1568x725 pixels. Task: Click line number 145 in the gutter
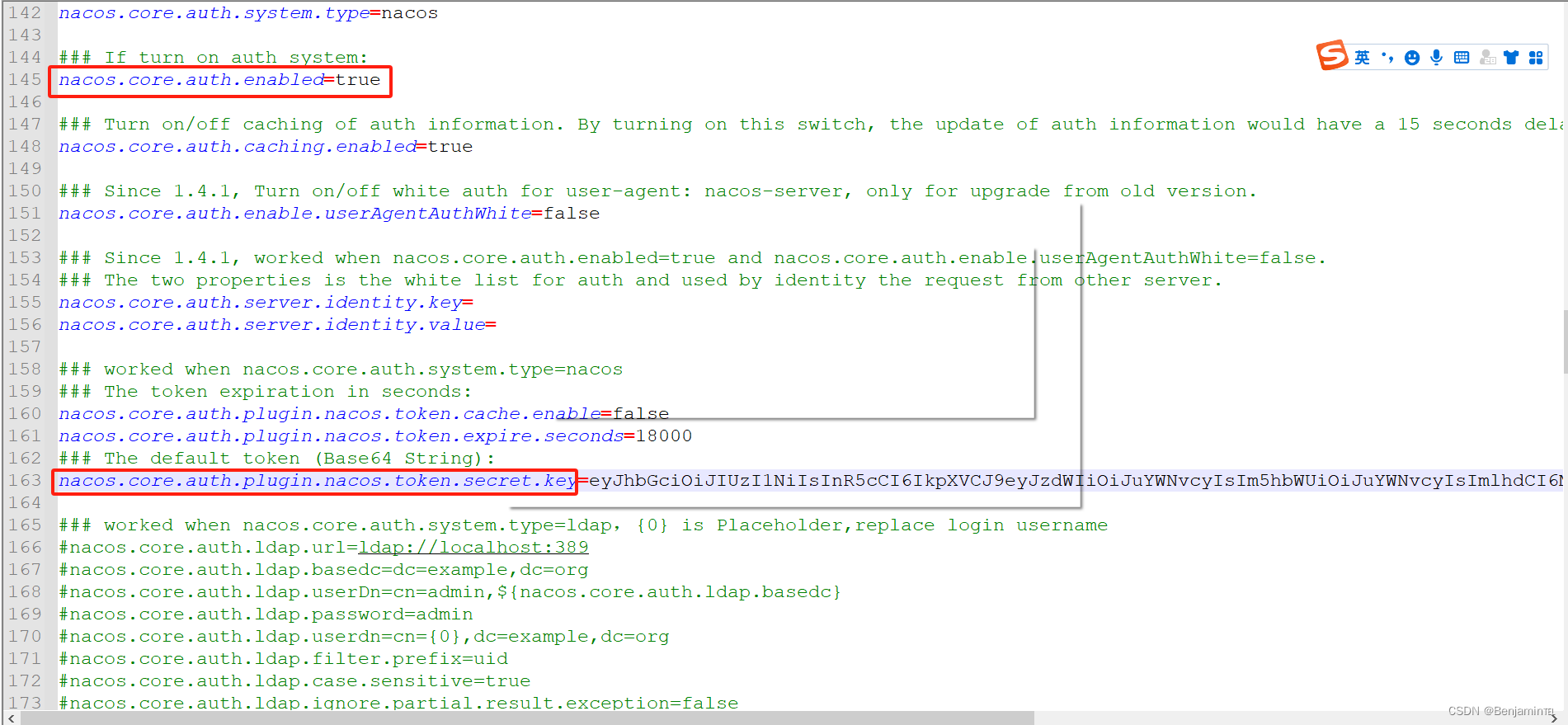(25, 80)
